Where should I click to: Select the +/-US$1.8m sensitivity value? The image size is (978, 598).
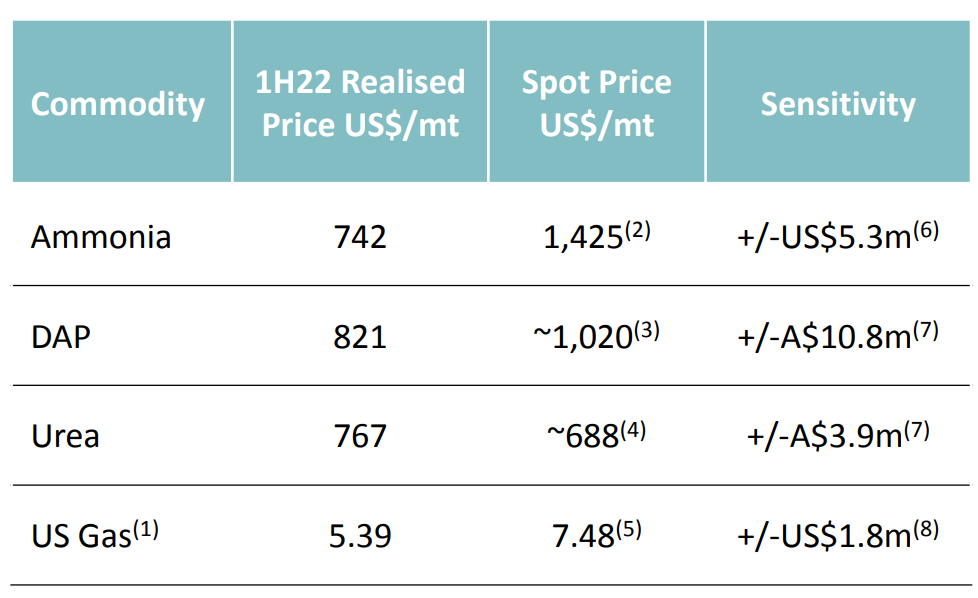838,534
